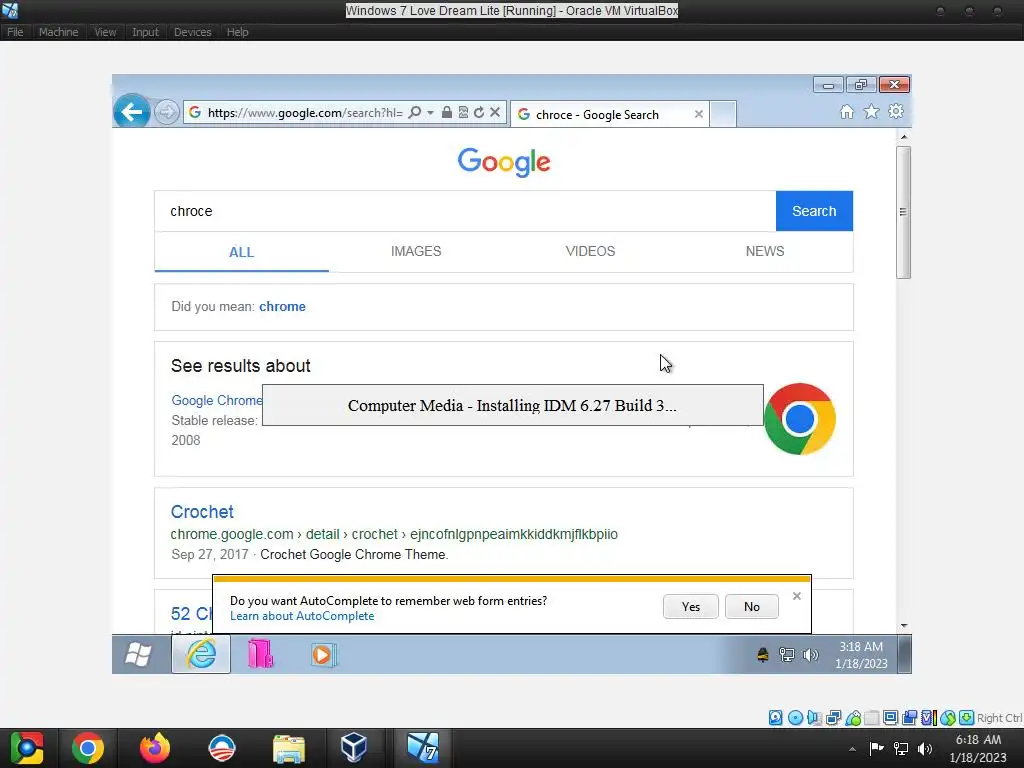The width and height of the screenshot is (1024, 768).
Task: Open the Internet Explorer Tools gear
Action: tap(896, 112)
